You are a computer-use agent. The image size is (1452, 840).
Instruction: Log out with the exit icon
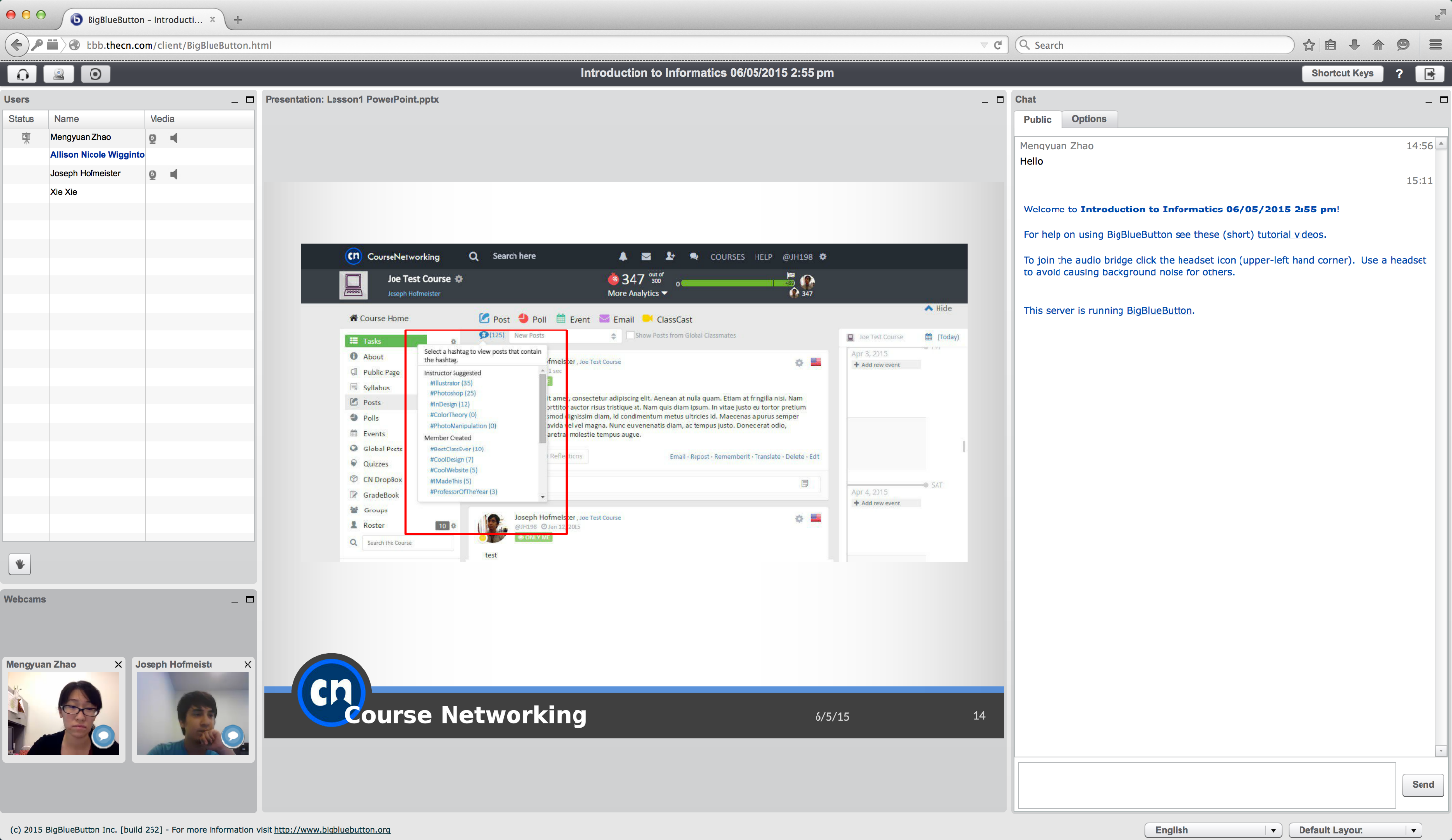click(x=1429, y=74)
